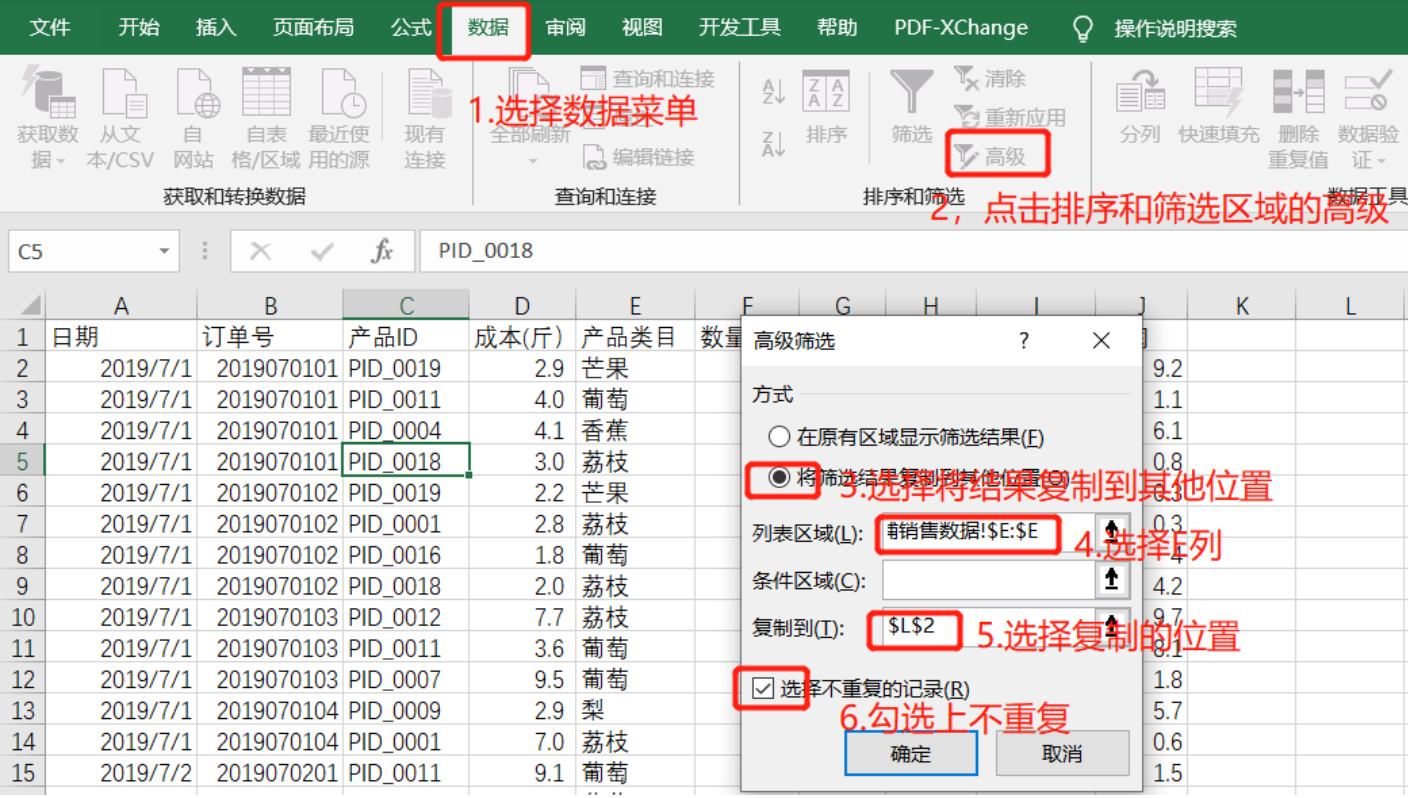Click the 编辑链接 ribbon button

pyautogui.click(x=638, y=157)
